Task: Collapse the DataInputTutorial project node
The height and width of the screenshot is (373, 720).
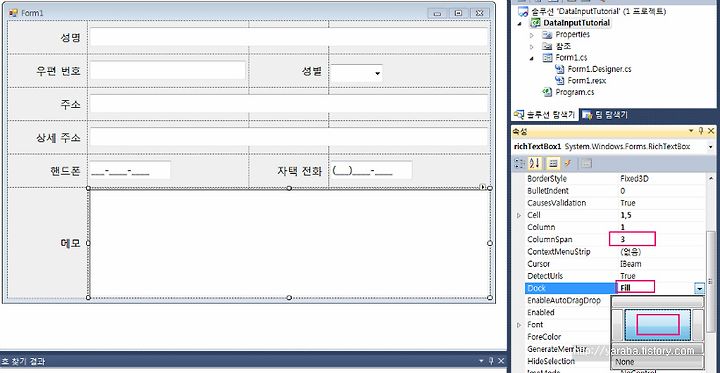Action: pyautogui.click(x=520, y=23)
